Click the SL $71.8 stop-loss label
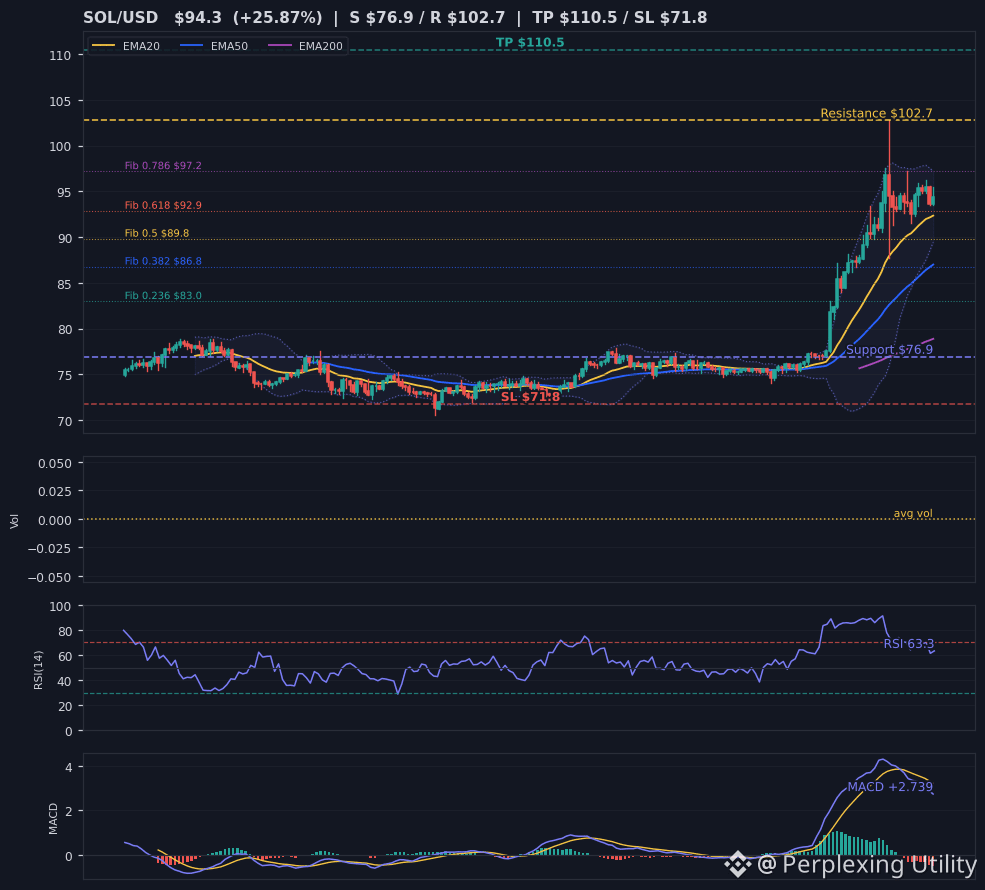Image resolution: width=985 pixels, height=890 pixels. point(530,397)
